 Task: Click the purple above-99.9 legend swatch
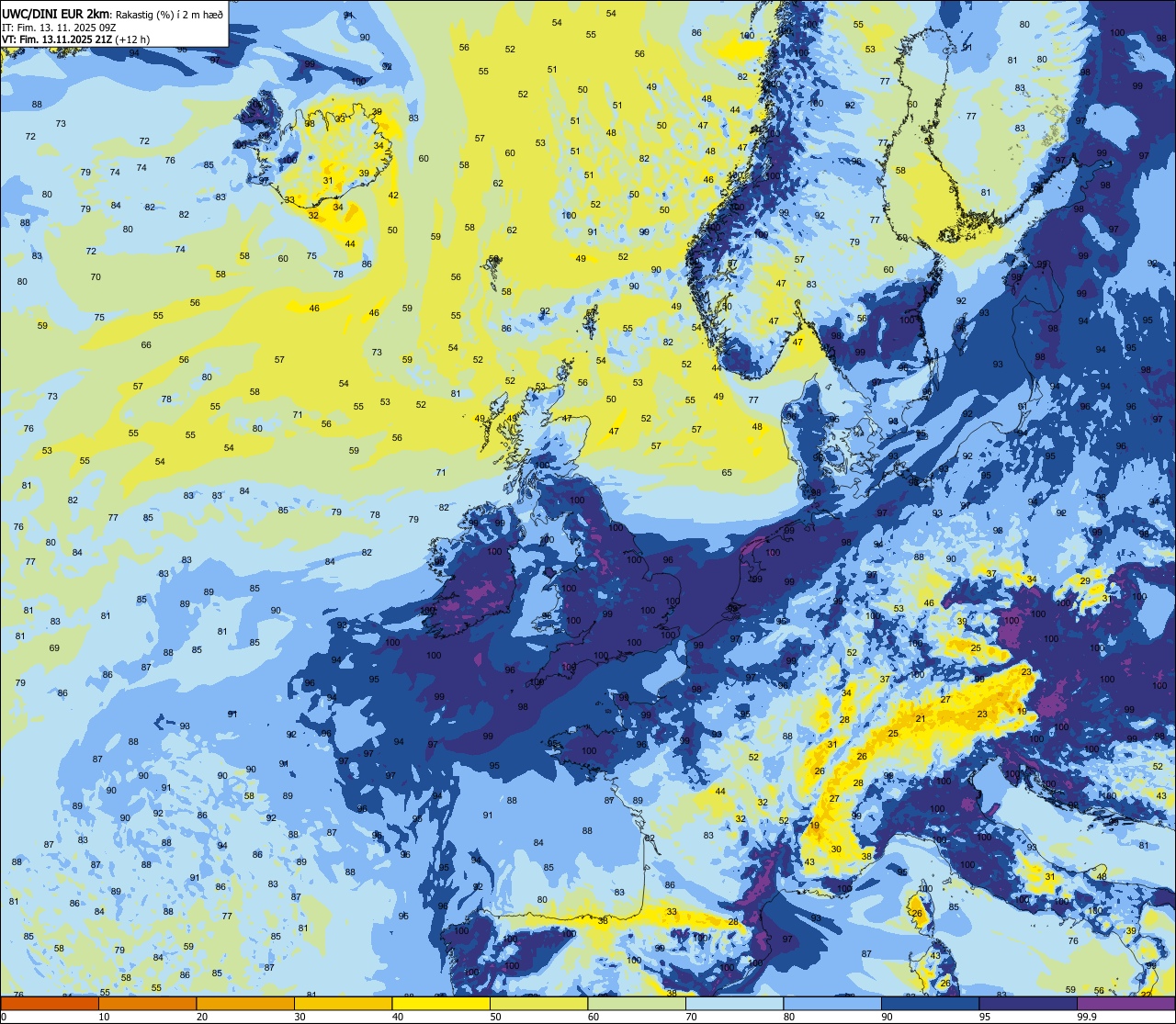point(1125,1004)
